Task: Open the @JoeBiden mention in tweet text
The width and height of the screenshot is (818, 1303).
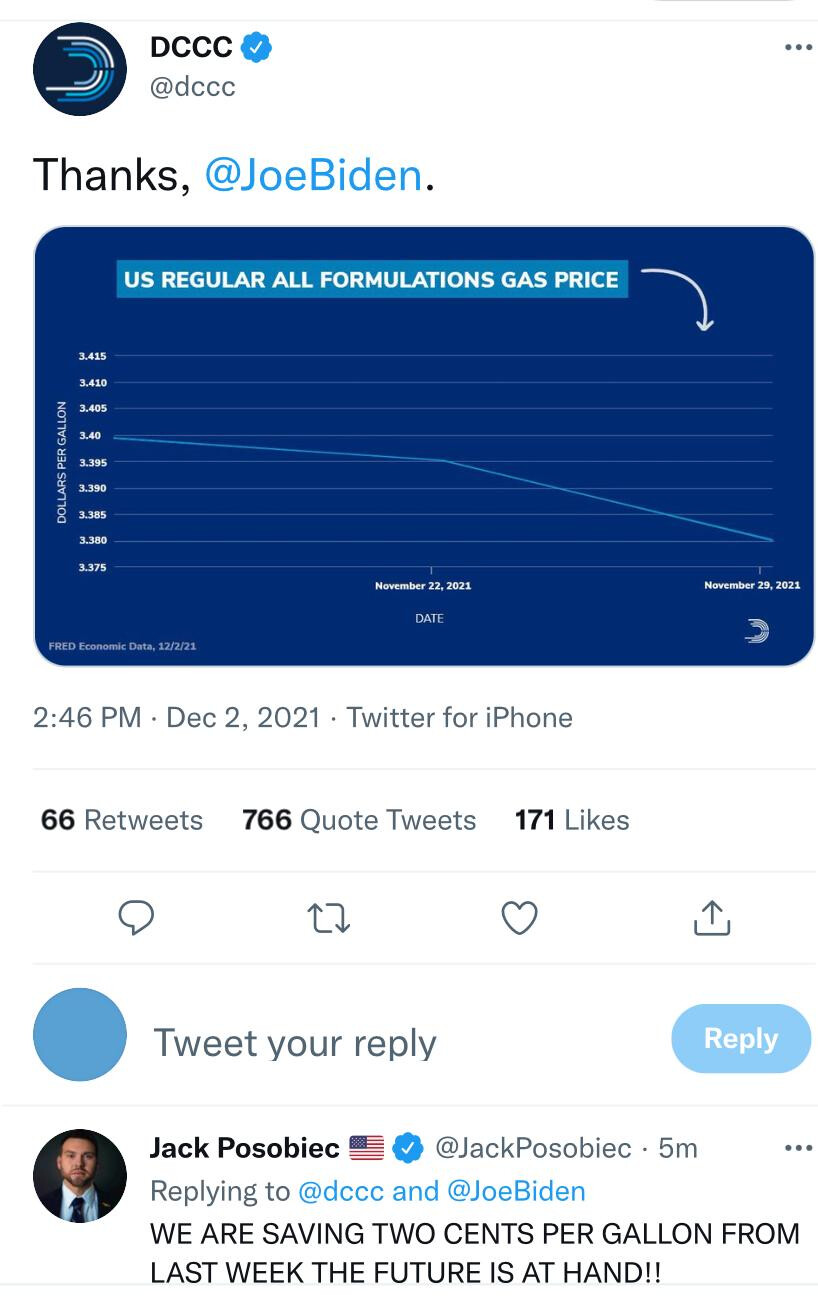Action: coord(313,175)
